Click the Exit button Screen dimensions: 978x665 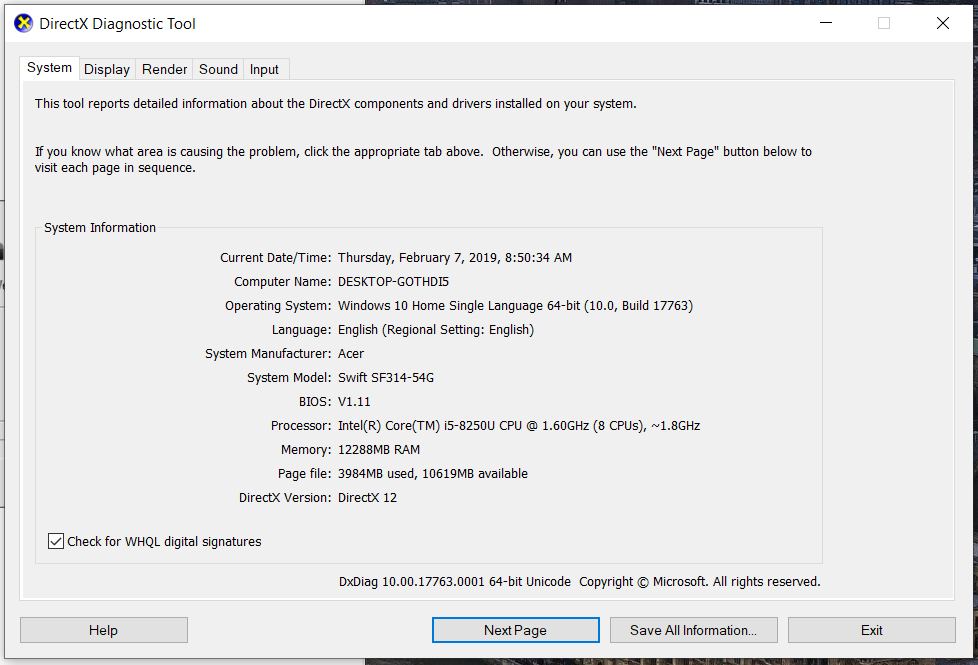pos(871,630)
